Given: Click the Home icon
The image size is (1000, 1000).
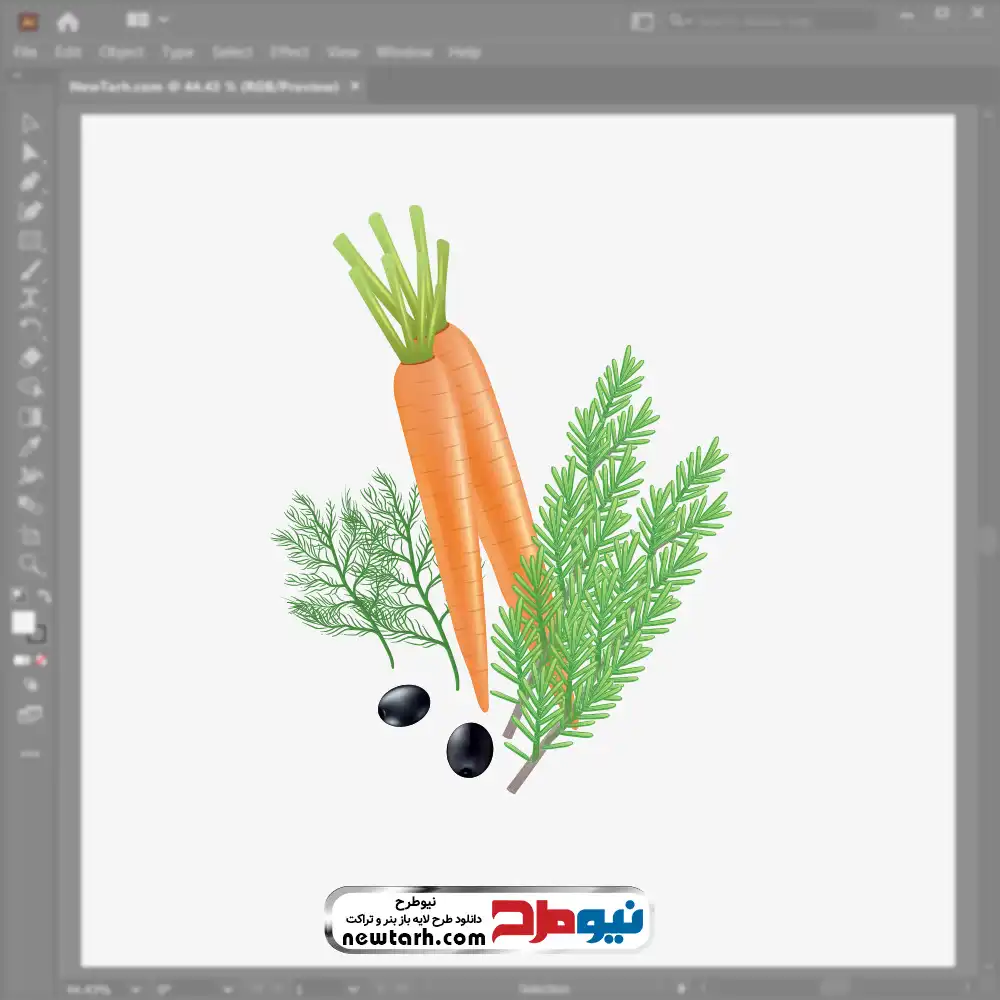Looking at the screenshot, I should (x=68, y=21).
